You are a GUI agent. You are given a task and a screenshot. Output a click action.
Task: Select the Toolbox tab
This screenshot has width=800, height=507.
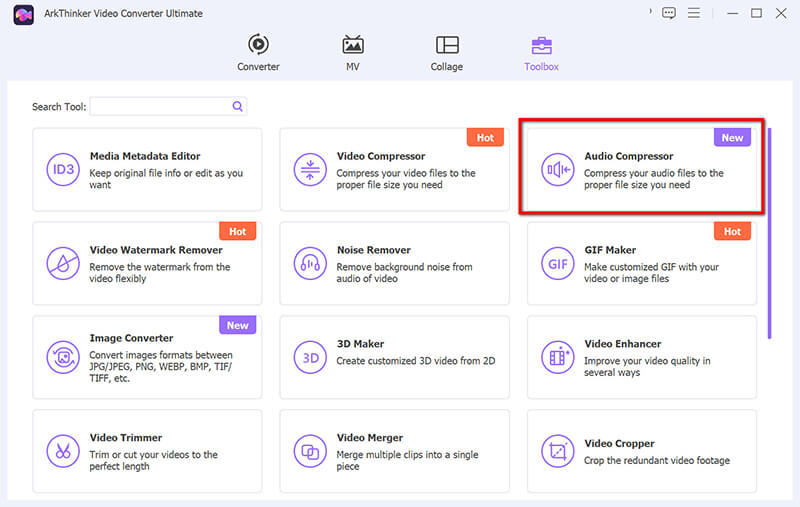click(541, 53)
